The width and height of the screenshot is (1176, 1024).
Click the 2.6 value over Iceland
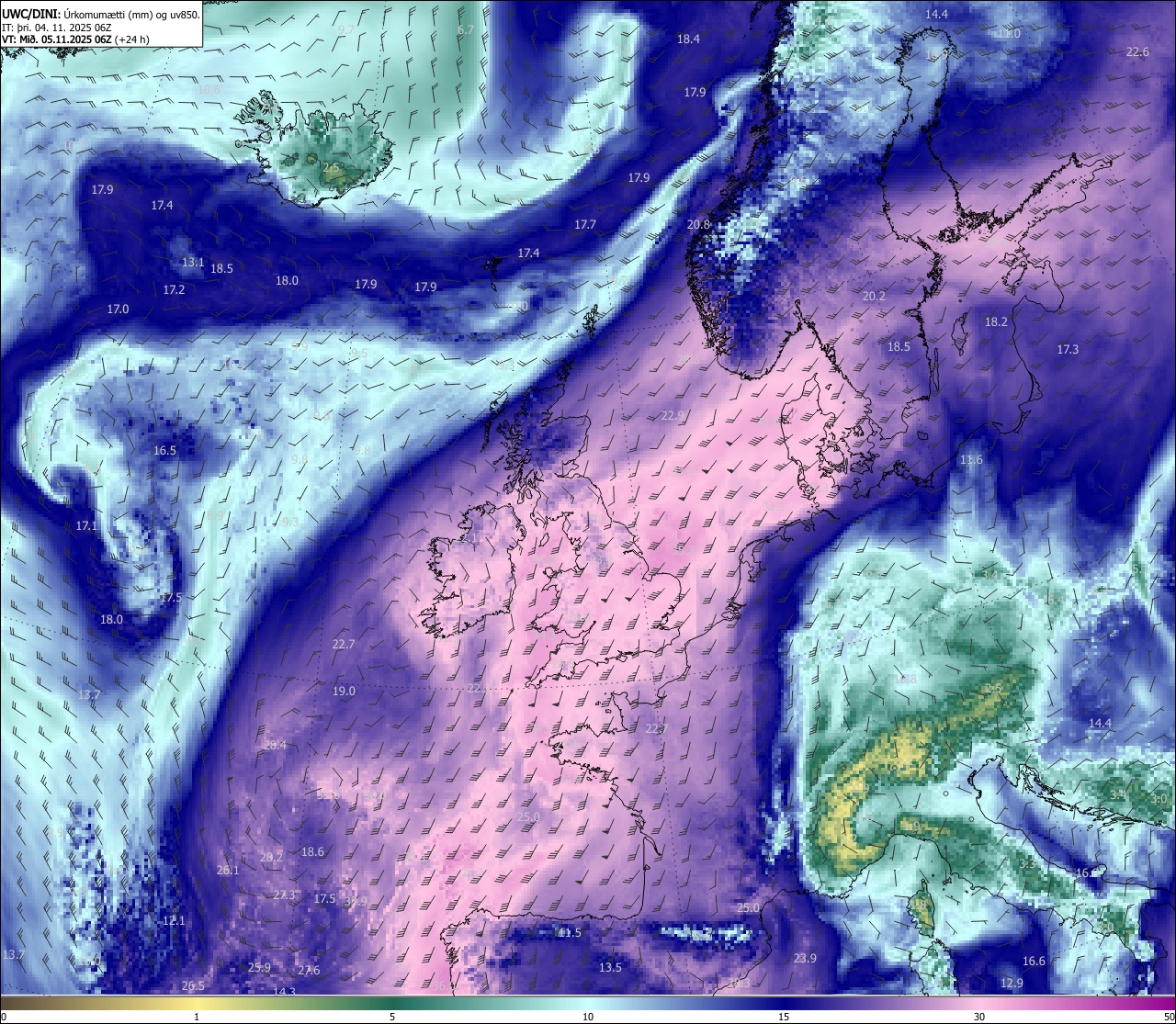(331, 167)
